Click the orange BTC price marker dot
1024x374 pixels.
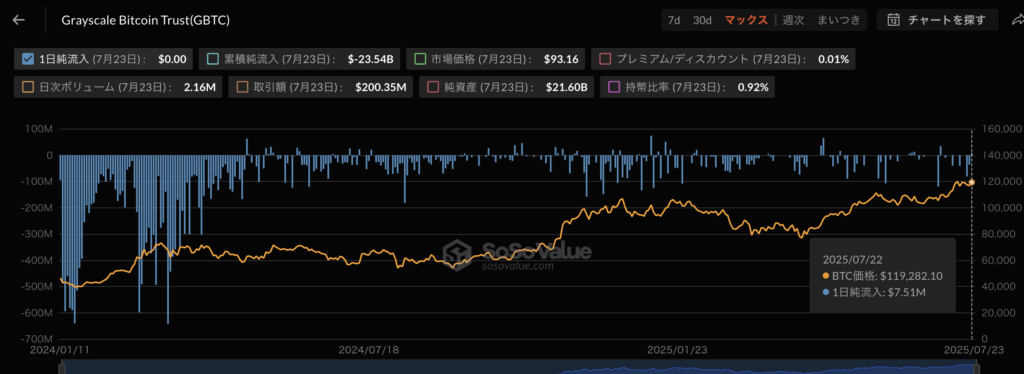pos(972,182)
